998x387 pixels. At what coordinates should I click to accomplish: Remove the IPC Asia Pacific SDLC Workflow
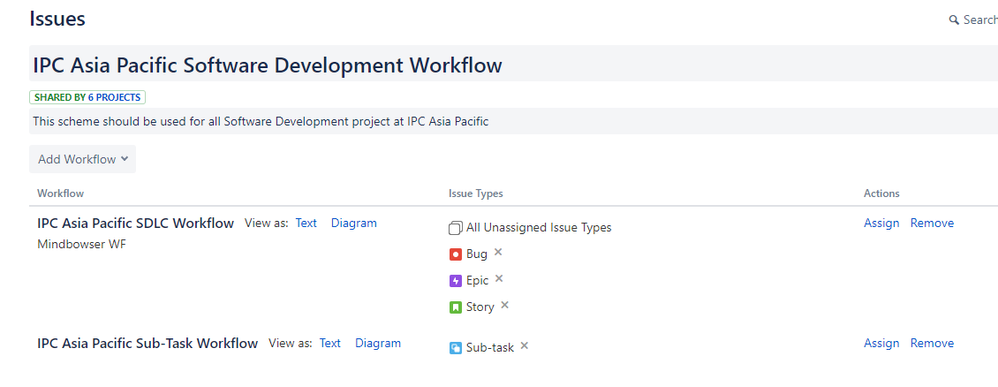click(932, 223)
